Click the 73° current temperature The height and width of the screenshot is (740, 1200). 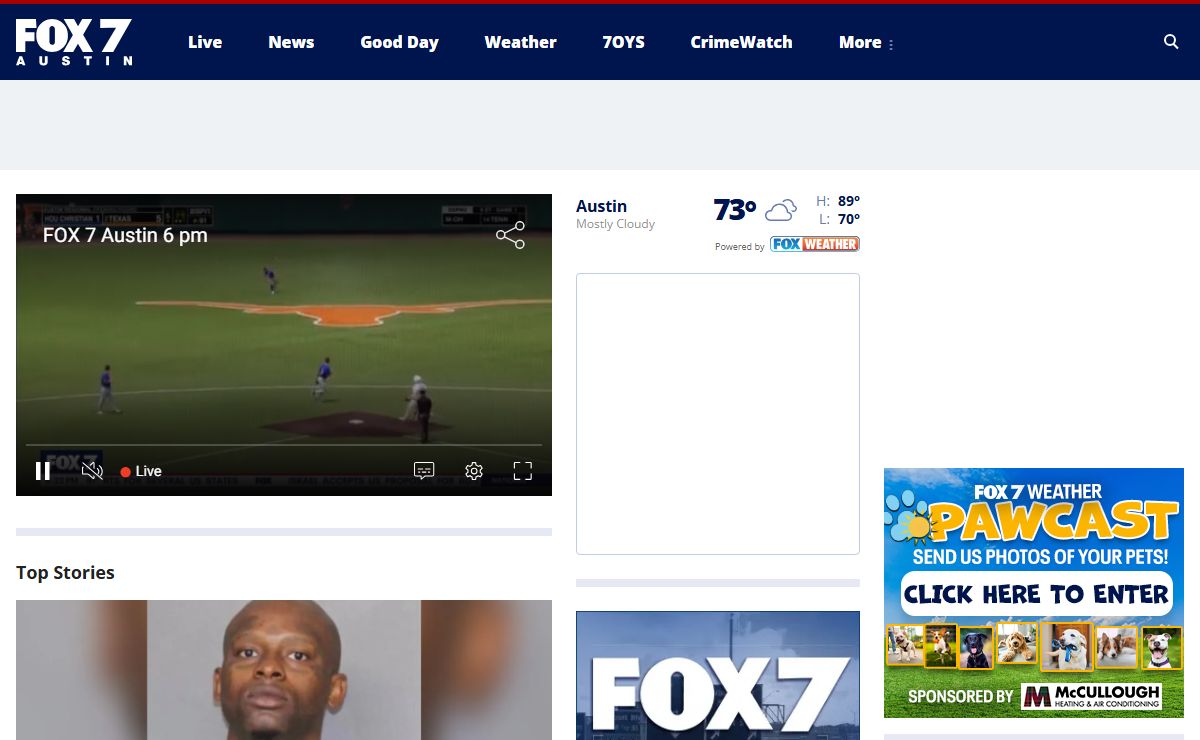pos(735,210)
